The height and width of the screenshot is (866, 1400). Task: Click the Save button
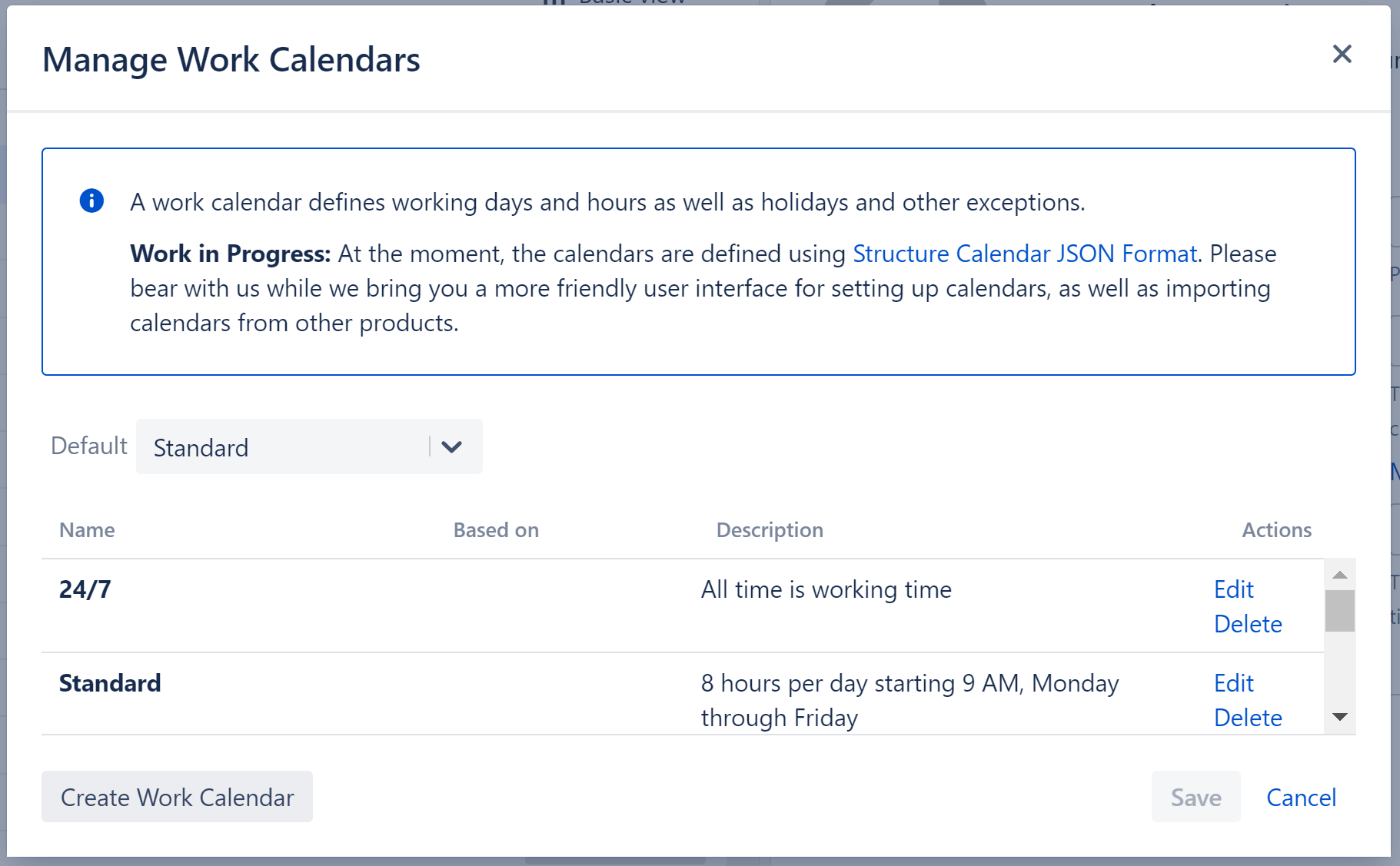pyautogui.click(x=1195, y=797)
